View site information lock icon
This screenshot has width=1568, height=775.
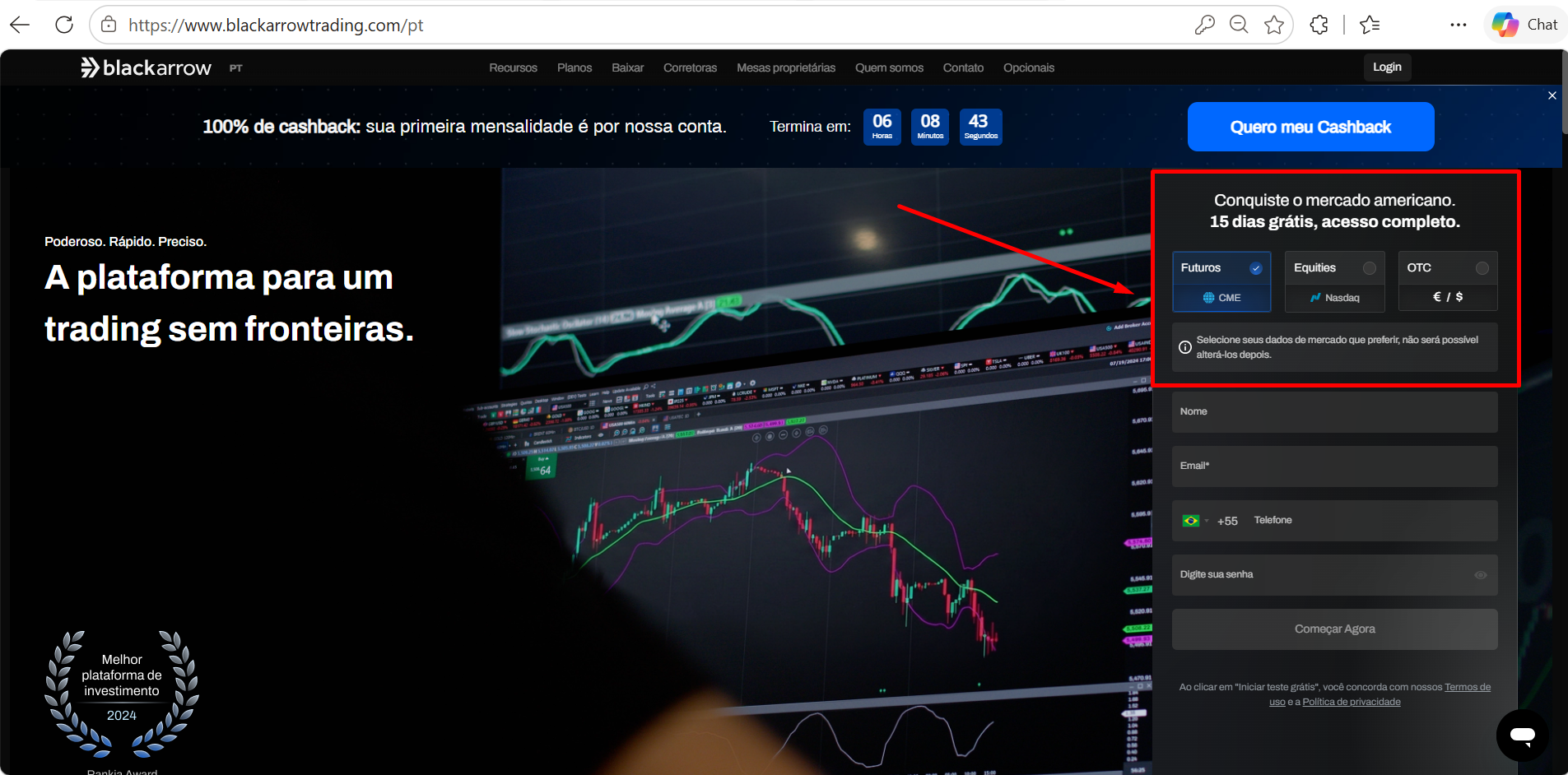(109, 25)
